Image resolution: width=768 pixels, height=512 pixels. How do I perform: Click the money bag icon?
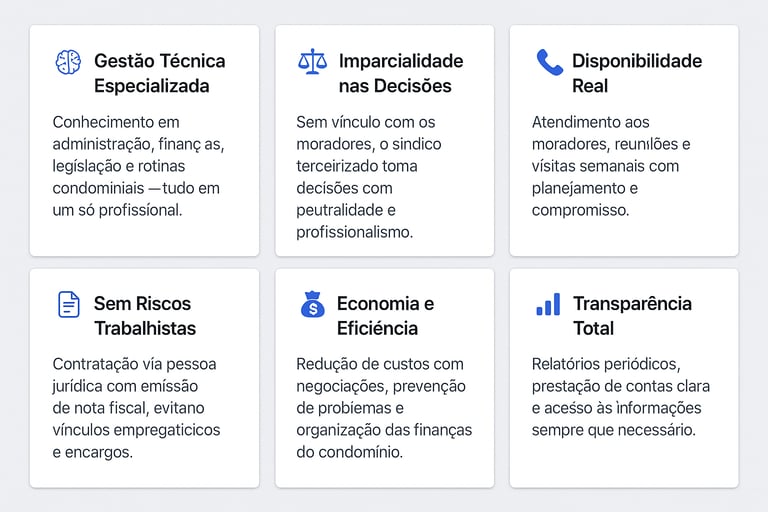pos(313,304)
